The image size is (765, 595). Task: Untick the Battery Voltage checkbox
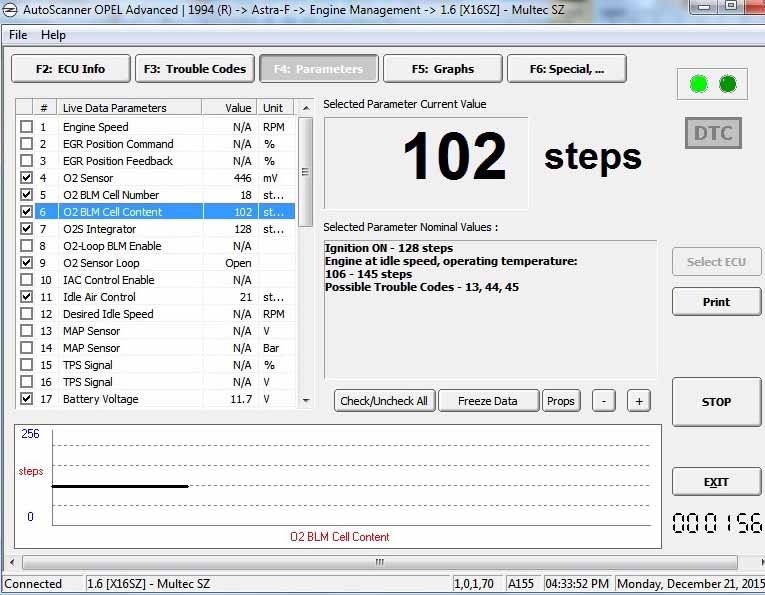pos(26,399)
